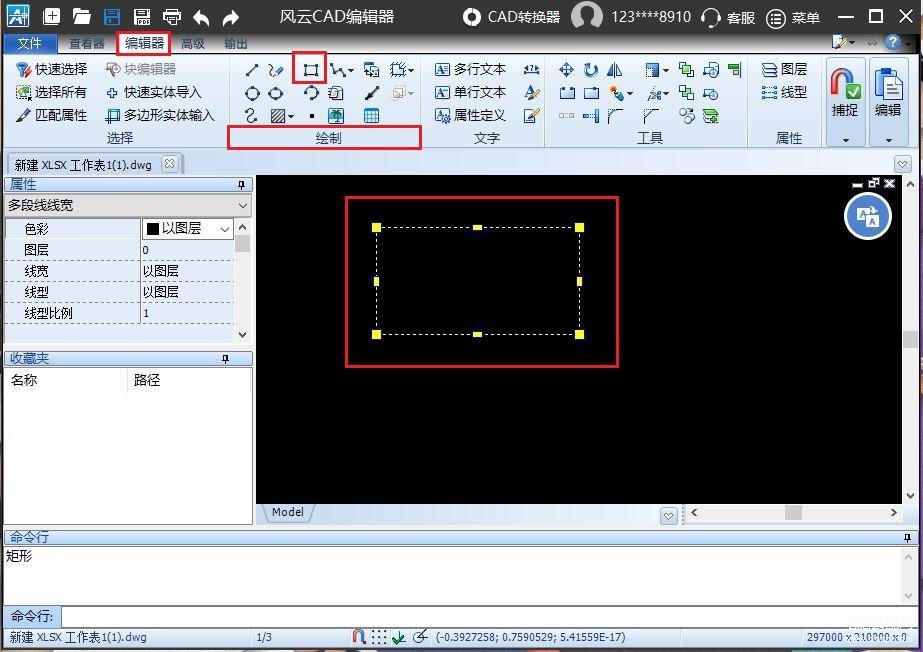Select the Arc drawing tool
Image resolution: width=923 pixels, height=652 pixels.
[x=311, y=93]
